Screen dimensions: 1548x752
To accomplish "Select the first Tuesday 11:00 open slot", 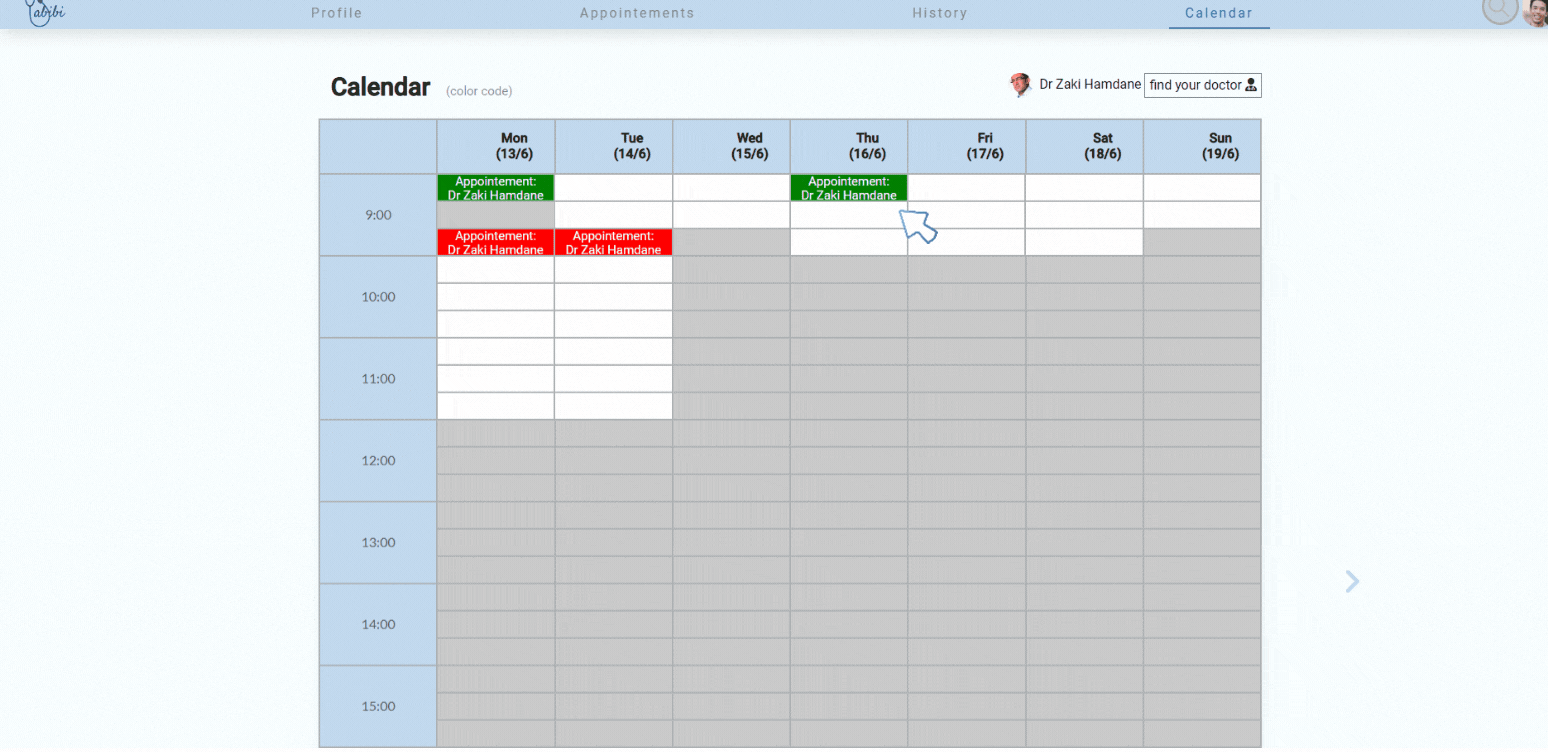I will coord(613,352).
